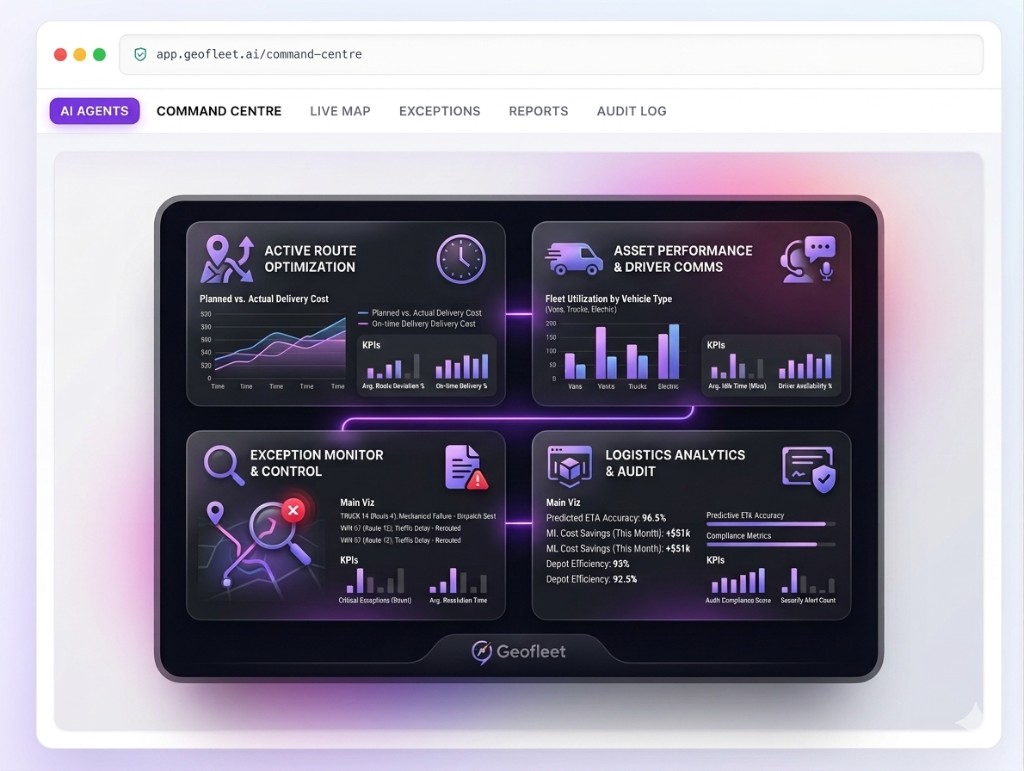The width and height of the screenshot is (1024, 771).
Task: Click the Geofleet brand name text
Action: pos(531,651)
